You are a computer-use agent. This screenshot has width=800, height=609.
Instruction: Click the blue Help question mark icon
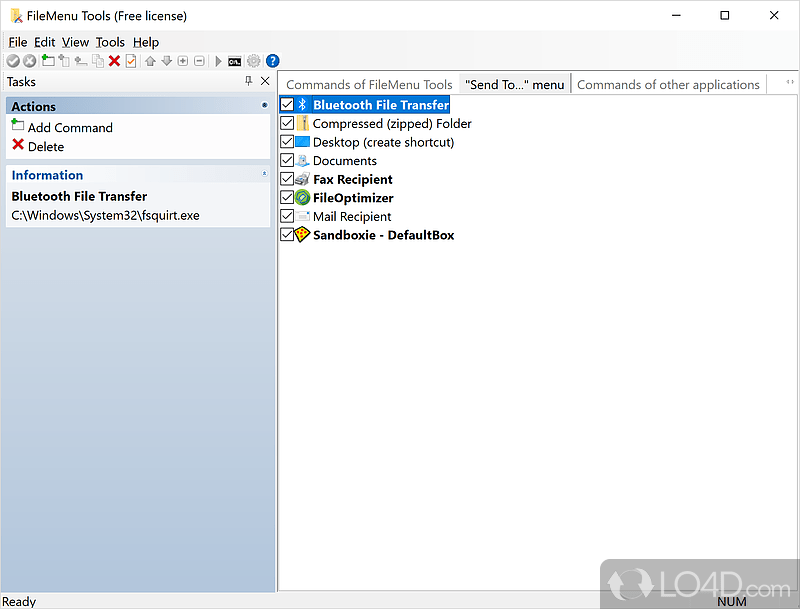click(271, 61)
